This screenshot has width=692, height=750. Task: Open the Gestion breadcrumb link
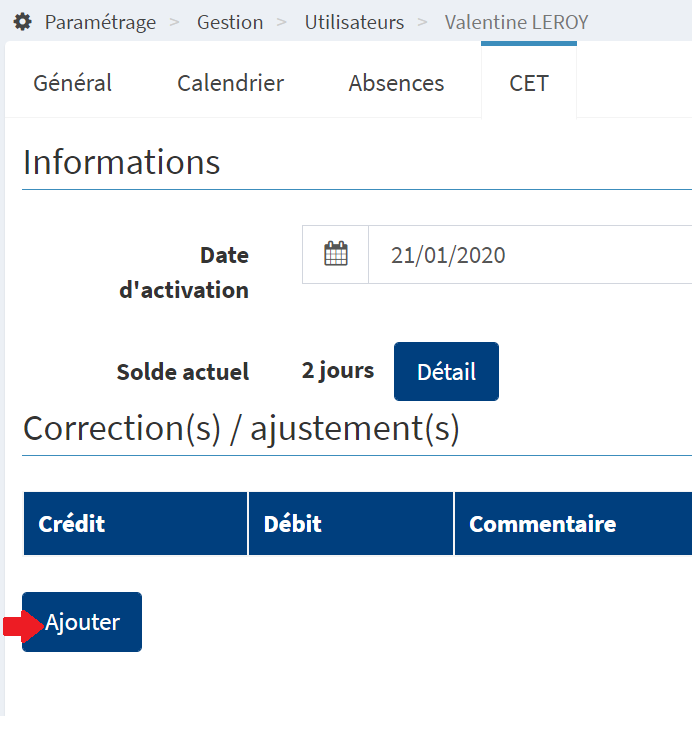tap(230, 22)
